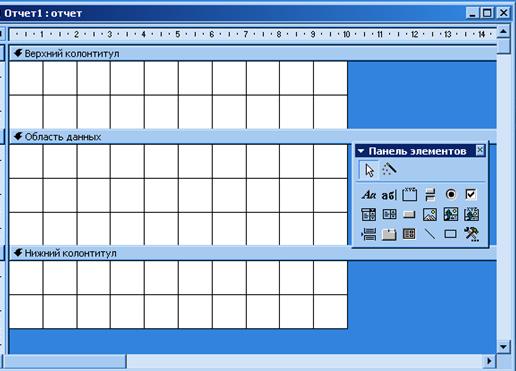Toggle the Control Wizards wand tool

tap(389, 170)
